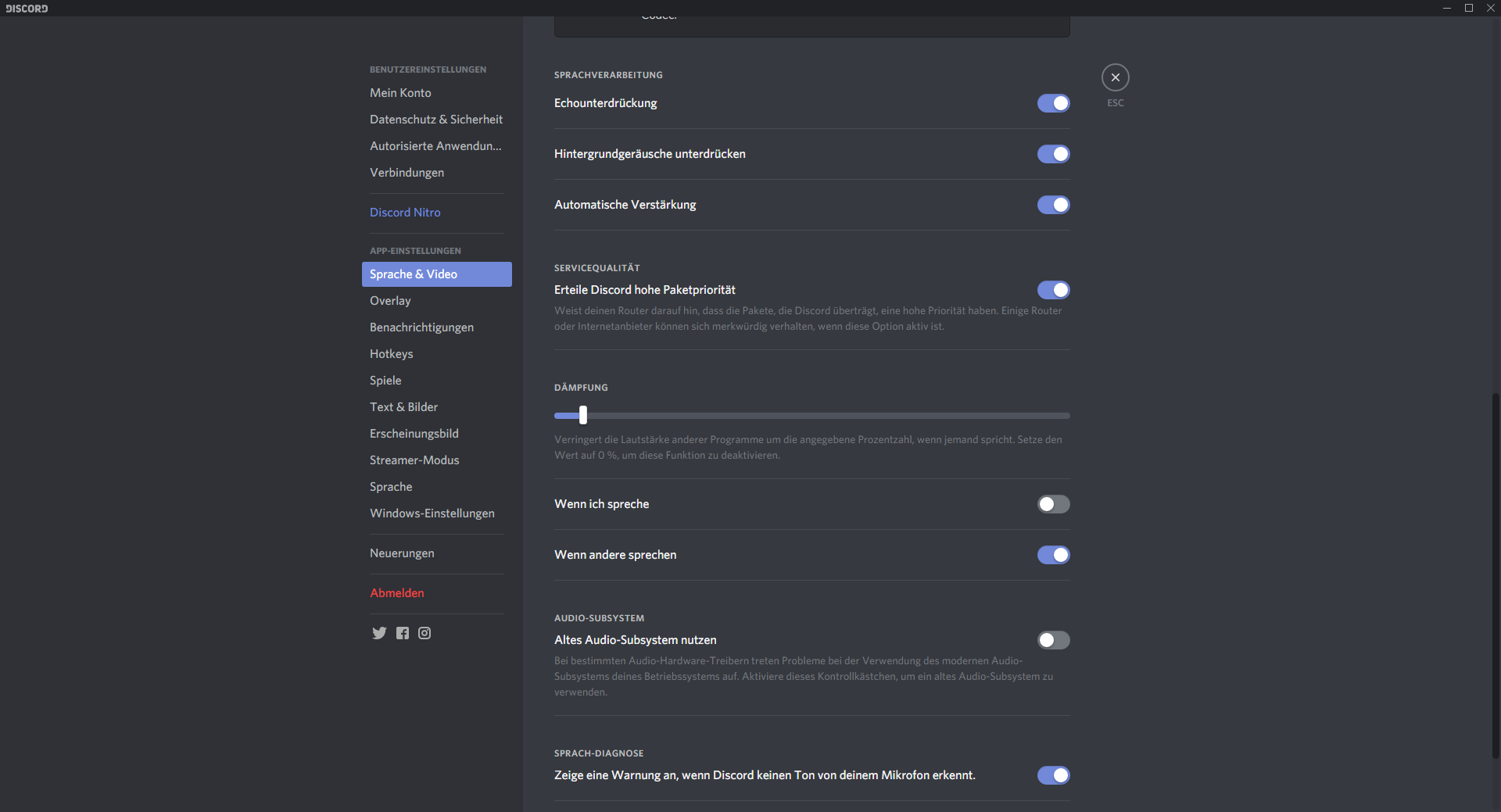Screen dimensions: 1501x812
Task: Open Autorisierte Anwendungen settings
Action: pos(437,146)
